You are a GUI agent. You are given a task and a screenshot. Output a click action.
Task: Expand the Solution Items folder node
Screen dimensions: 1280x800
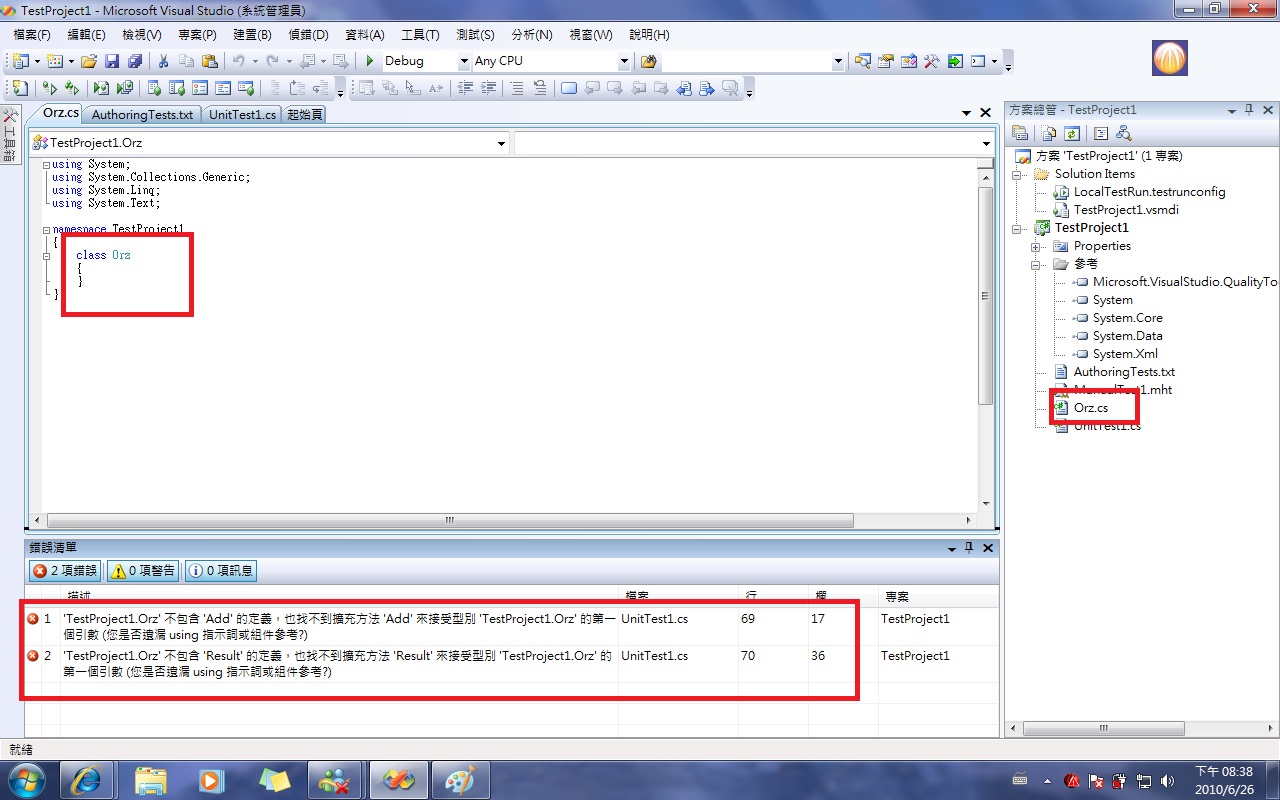(x=1017, y=174)
